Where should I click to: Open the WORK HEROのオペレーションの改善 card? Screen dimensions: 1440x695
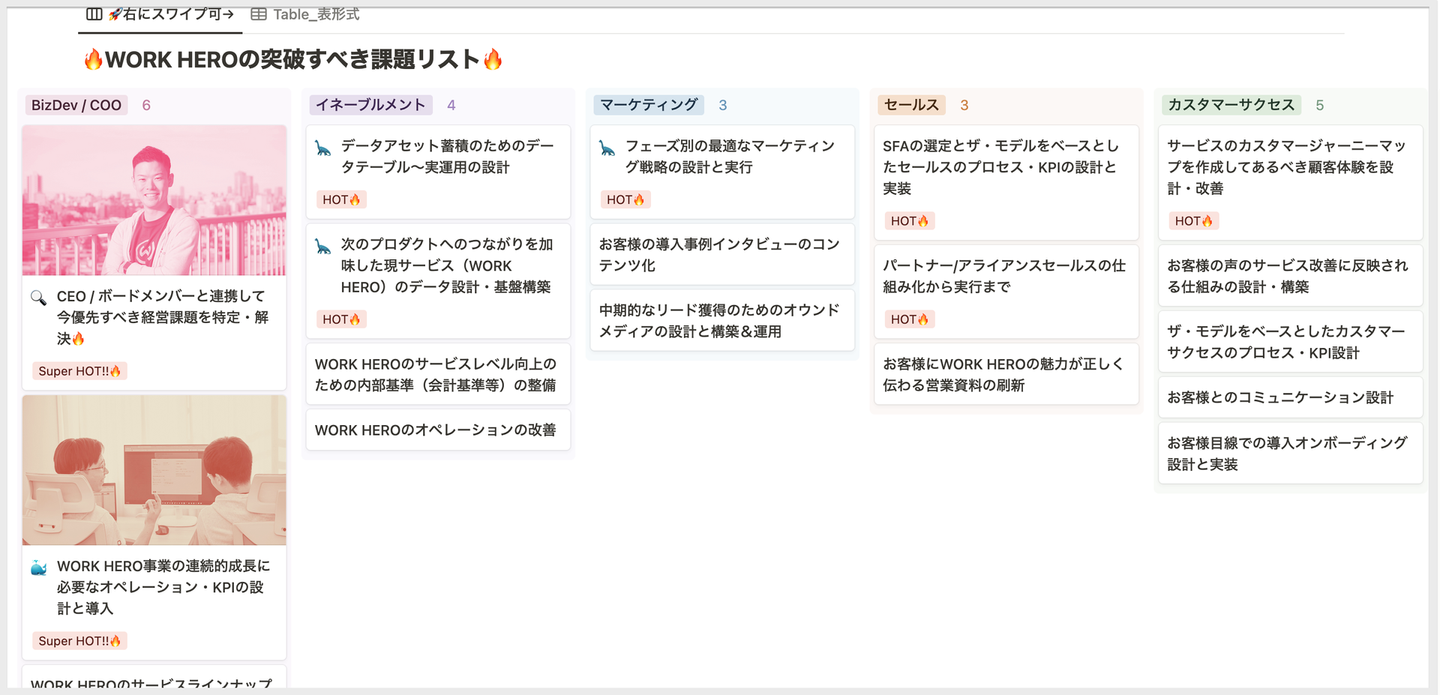point(438,430)
